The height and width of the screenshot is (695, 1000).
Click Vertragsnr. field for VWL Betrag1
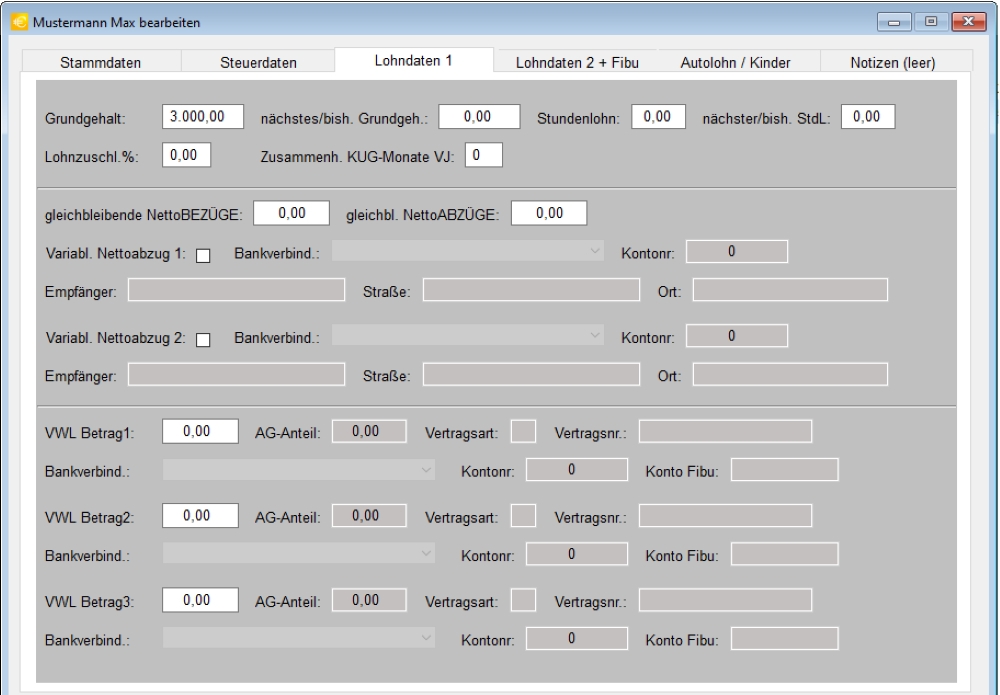pos(726,431)
